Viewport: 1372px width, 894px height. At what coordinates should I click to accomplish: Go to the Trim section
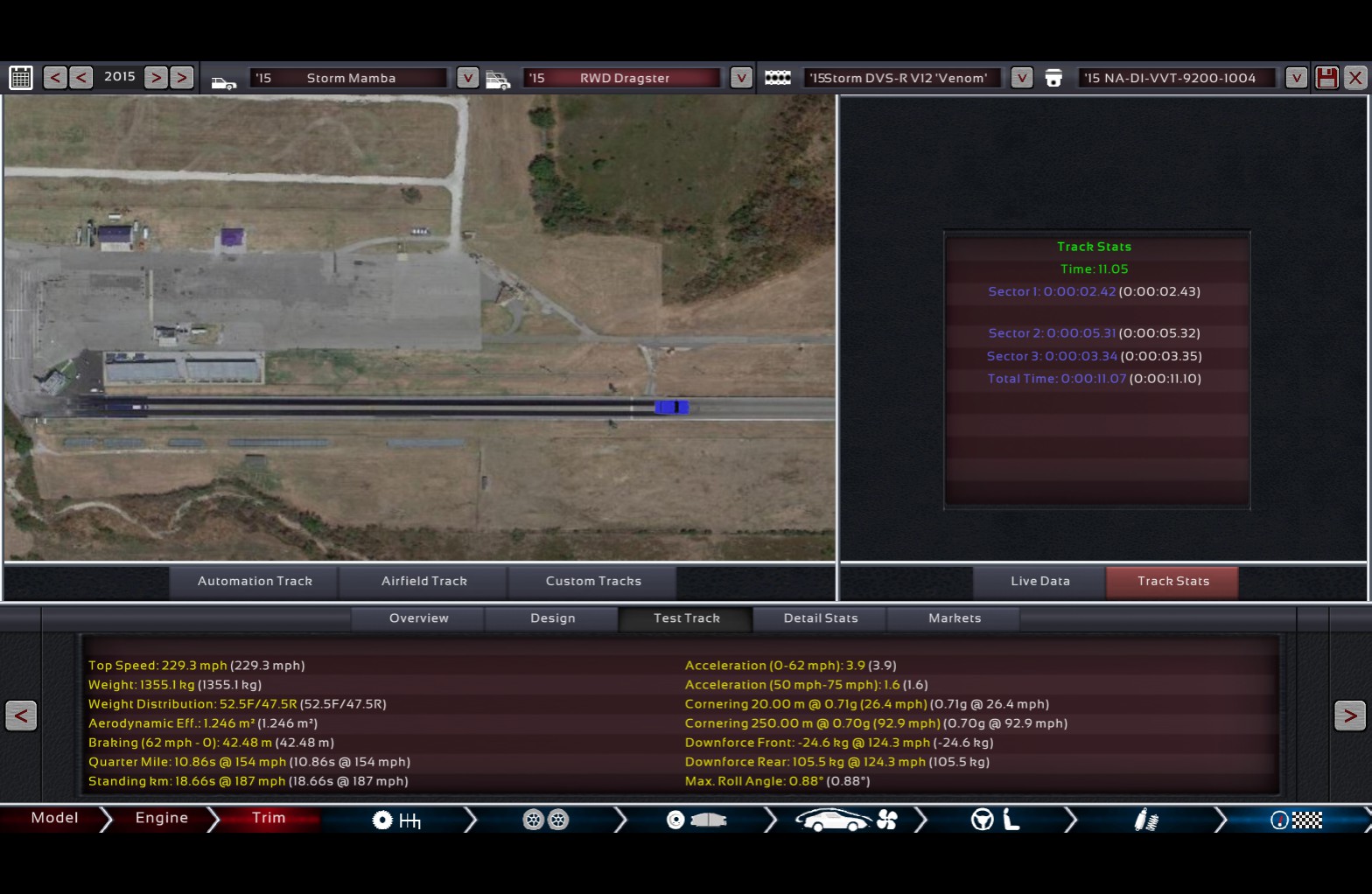(269, 819)
